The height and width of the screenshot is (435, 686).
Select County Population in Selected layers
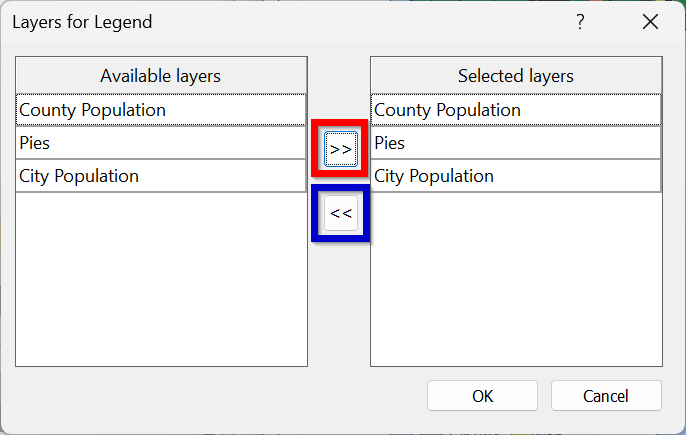[516, 110]
